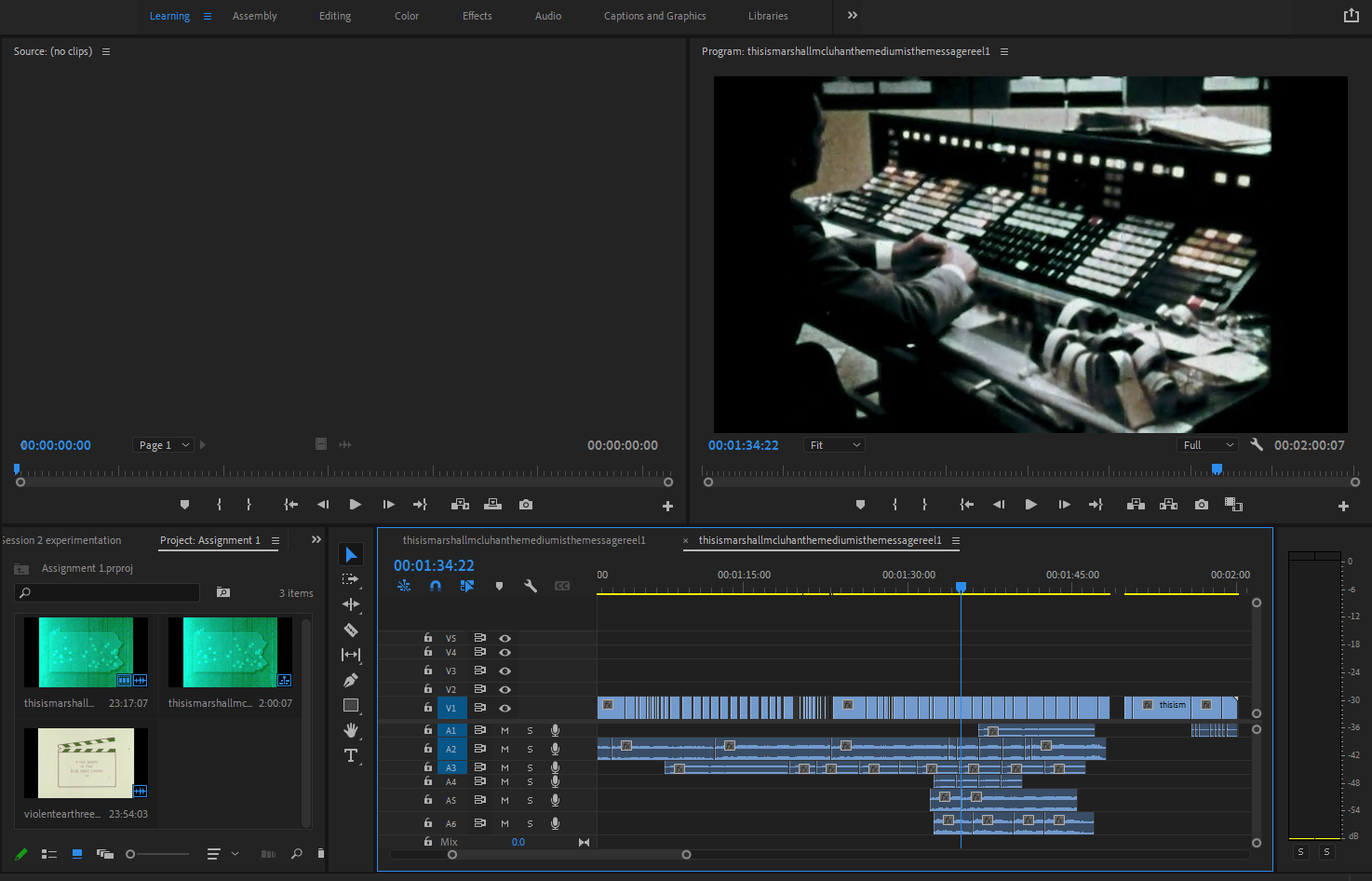Expand the workspace overflow chevron menu
1372x881 pixels.
pos(852,16)
